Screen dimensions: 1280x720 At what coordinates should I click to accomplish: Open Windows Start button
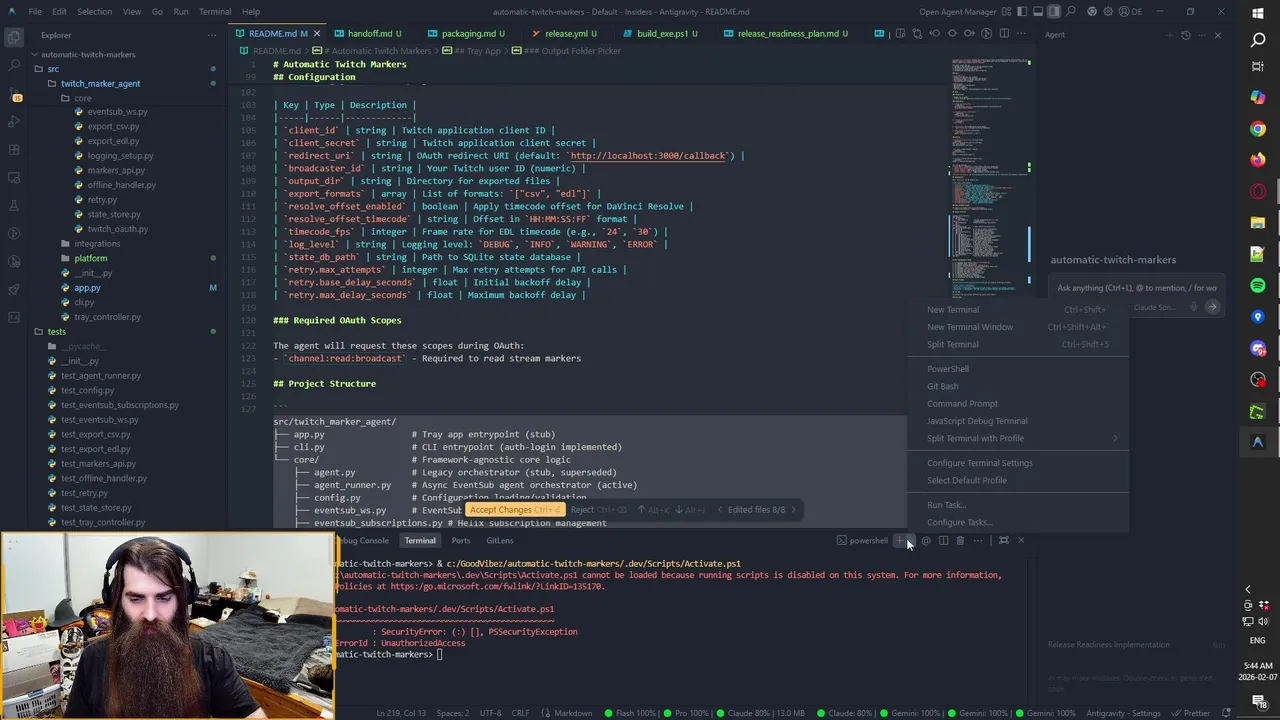pyautogui.click(x=1258, y=12)
